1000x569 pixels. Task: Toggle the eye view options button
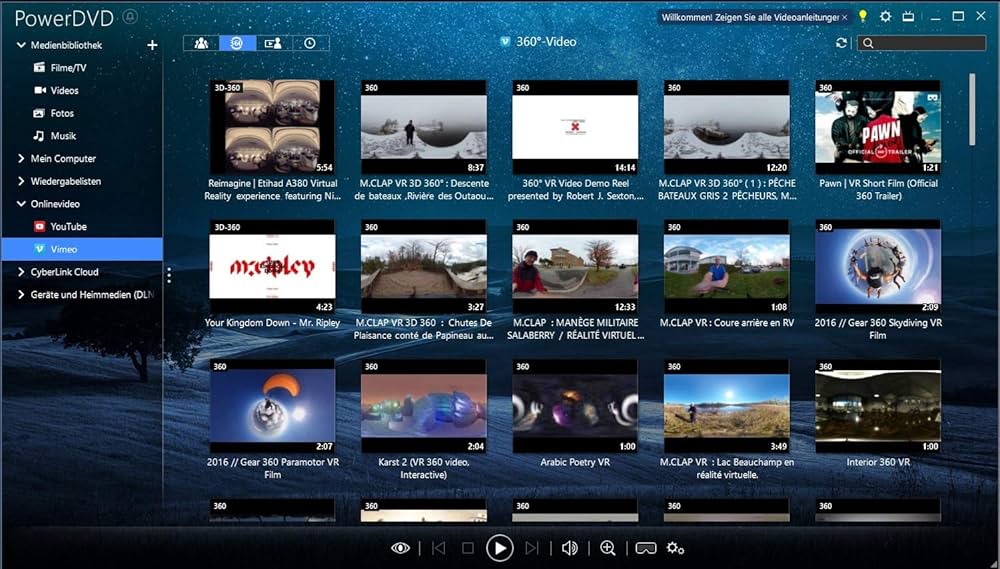[401, 548]
